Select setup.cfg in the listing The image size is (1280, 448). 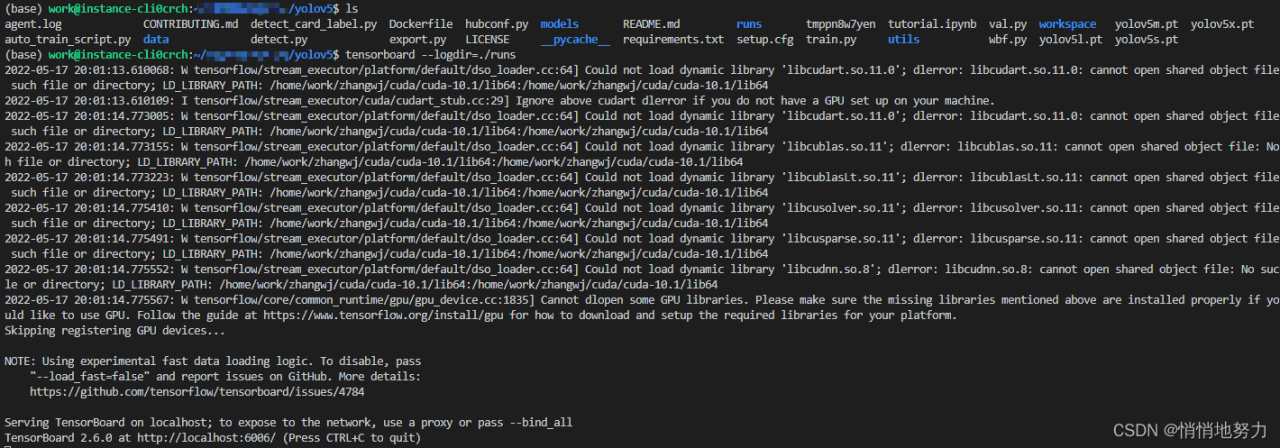click(765, 40)
